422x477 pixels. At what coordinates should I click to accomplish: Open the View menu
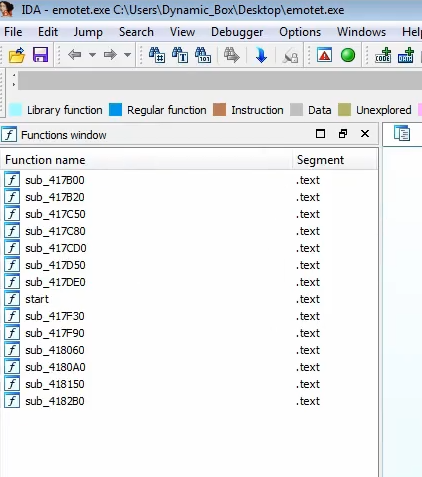pos(182,32)
